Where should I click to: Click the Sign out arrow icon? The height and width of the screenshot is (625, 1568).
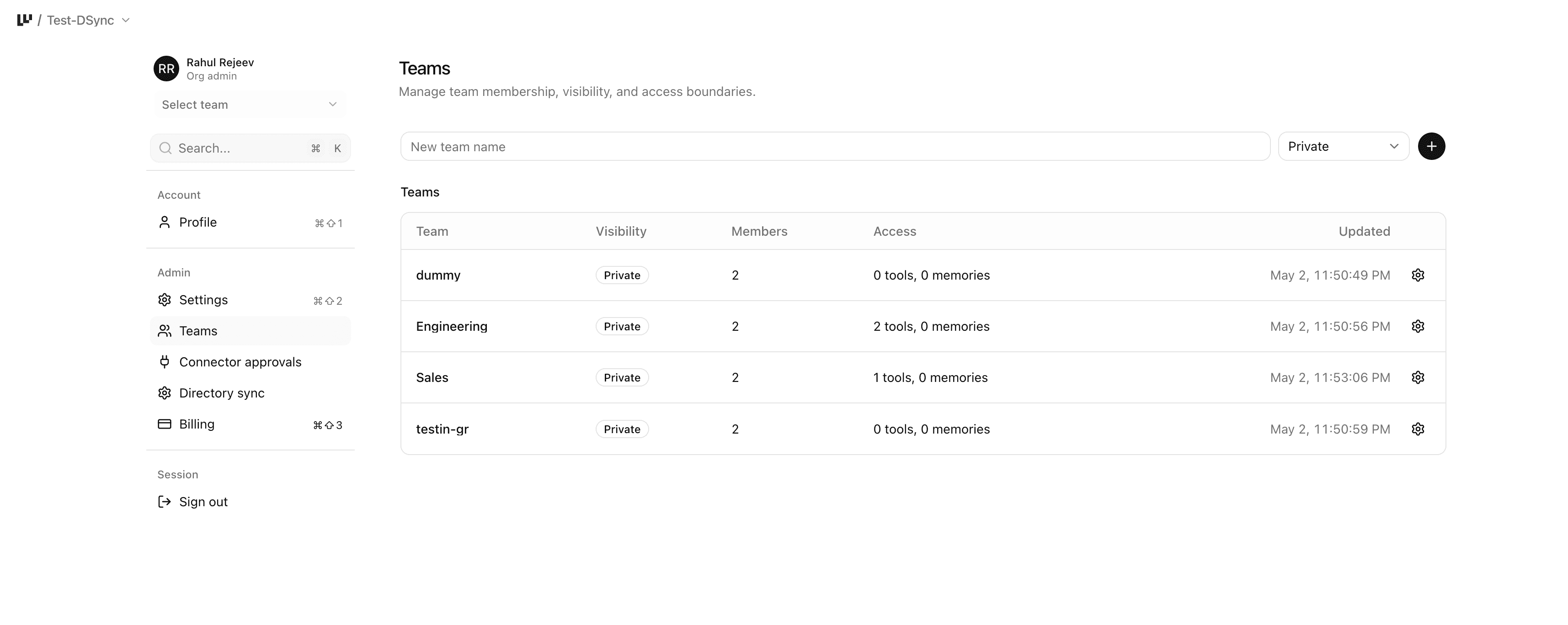[165, 502]
